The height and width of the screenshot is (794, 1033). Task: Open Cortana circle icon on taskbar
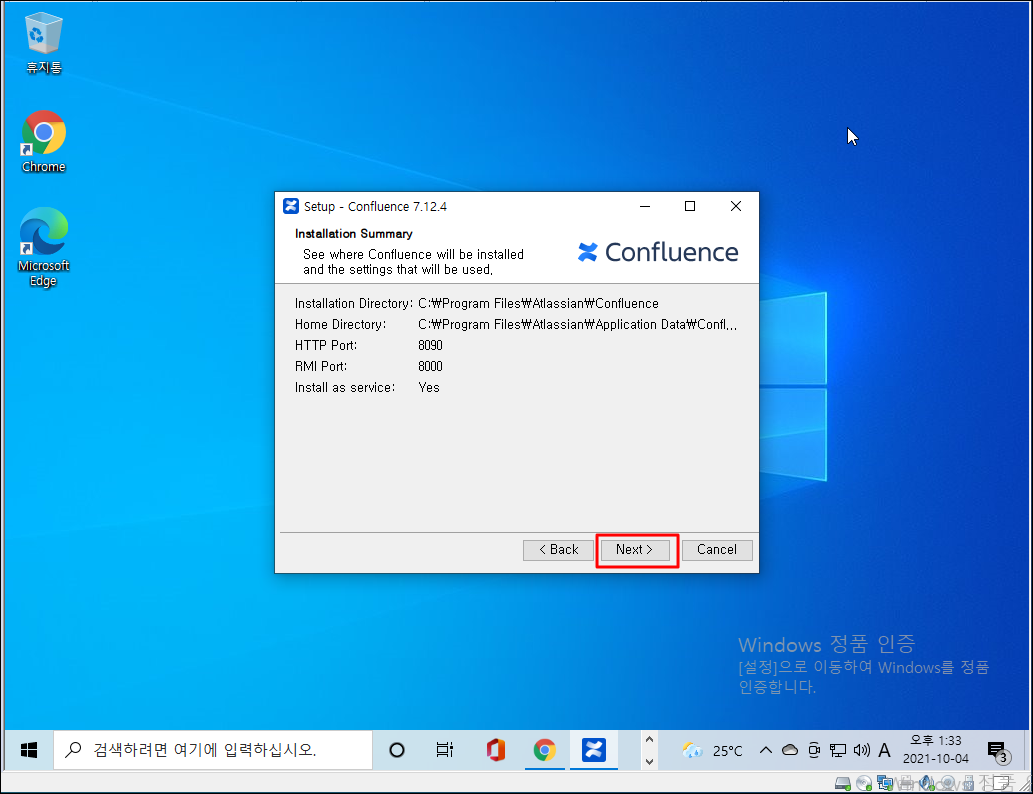tap(397, 750)
